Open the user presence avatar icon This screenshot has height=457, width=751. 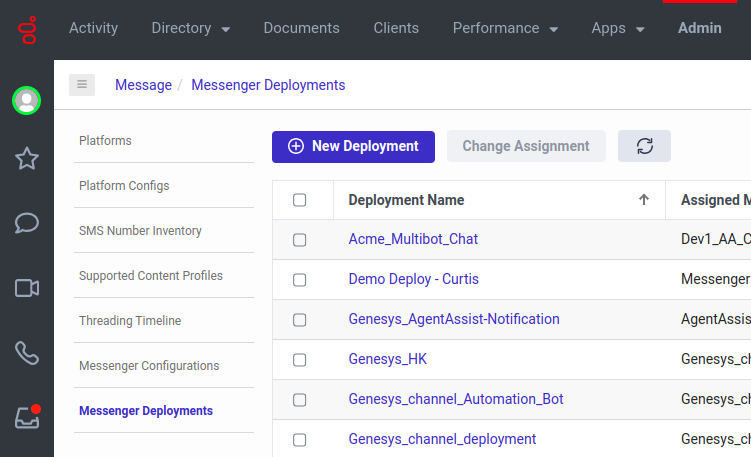click(x=26, y=100)
